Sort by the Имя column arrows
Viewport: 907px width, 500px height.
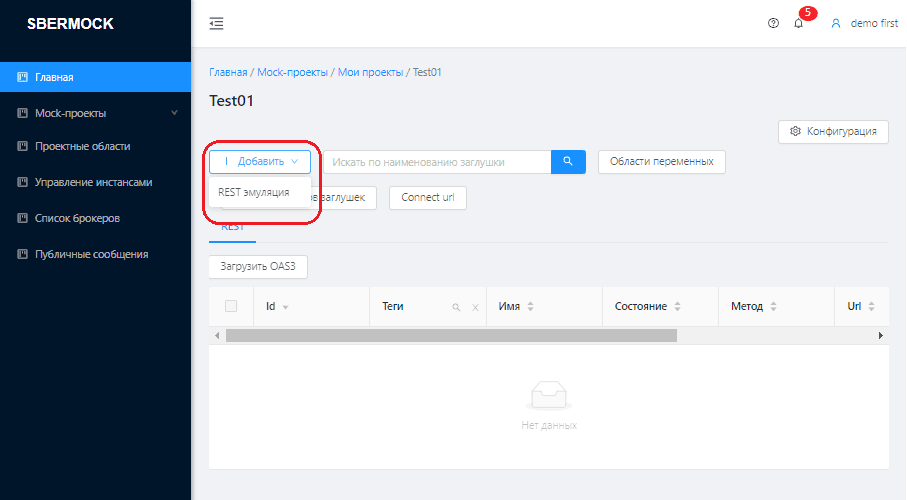pyautogui.click(x=530, y=307)
